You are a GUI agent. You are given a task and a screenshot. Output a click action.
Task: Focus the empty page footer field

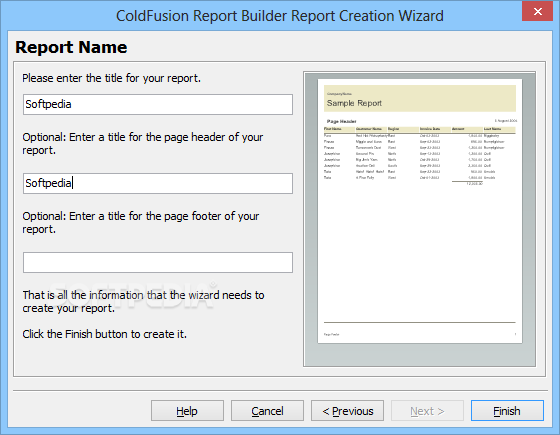click(x=158, y=262)
